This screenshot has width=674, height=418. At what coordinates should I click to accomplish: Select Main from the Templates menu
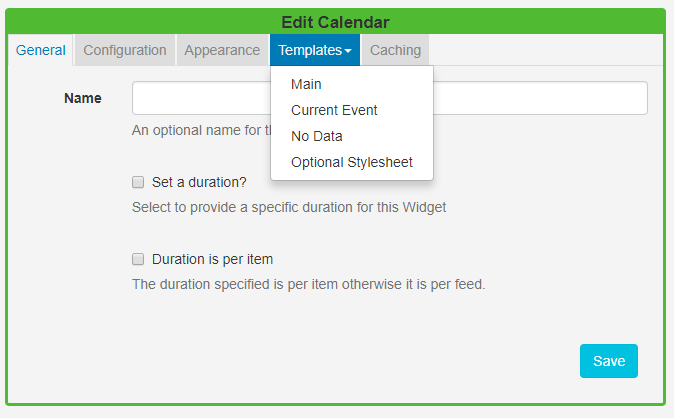click(306, 84)
